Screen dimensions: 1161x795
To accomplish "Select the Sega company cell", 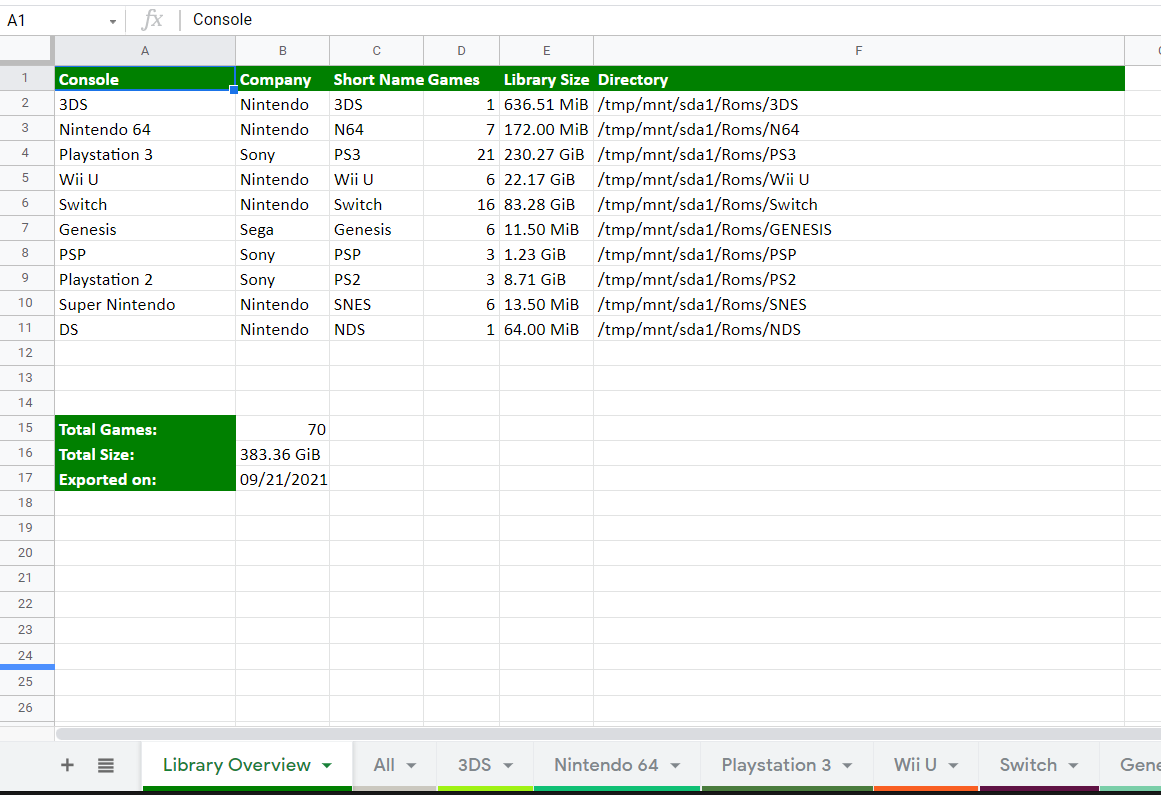I will (x=283, y=229).
